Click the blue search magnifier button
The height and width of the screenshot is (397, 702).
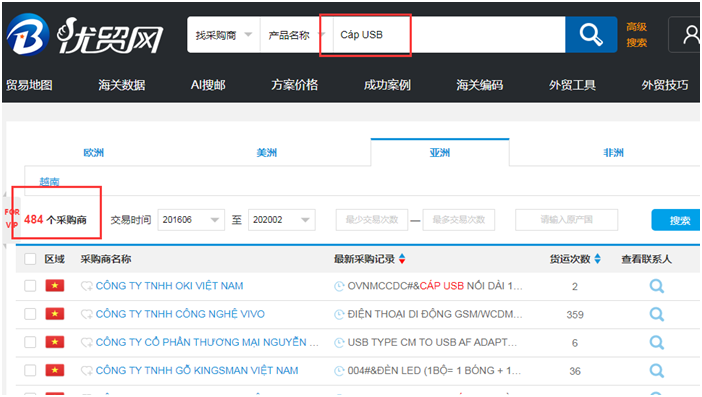[x=591, y=34]
